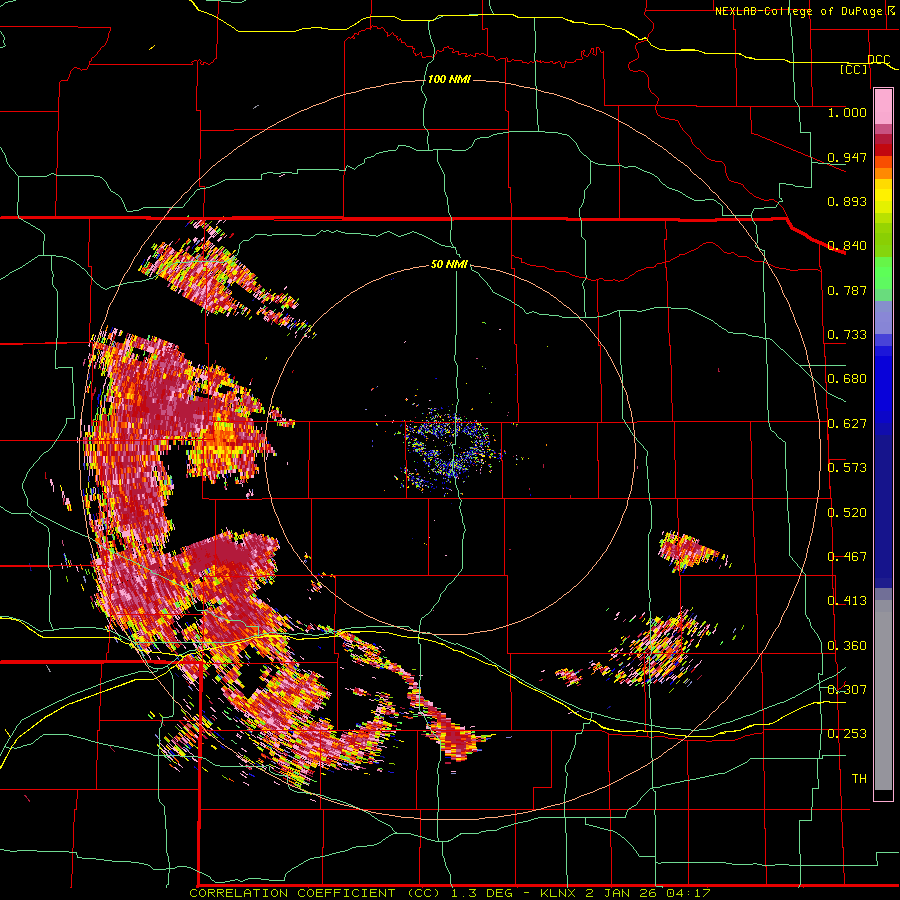This screenshot has height=900, width=900.
Task: Click the CORRELATION COEFFICIENT caption at the bottom
Action: point(449,893)
